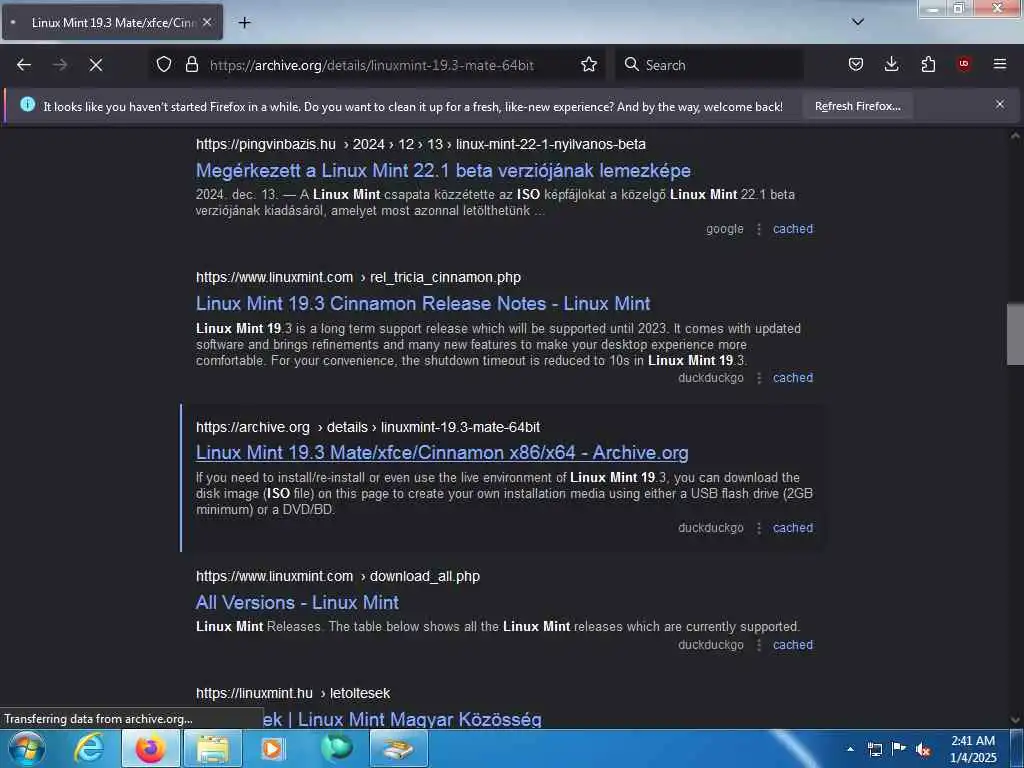Show hidden system tray icons
The image size is (1024, 768).
coord(850,749)
